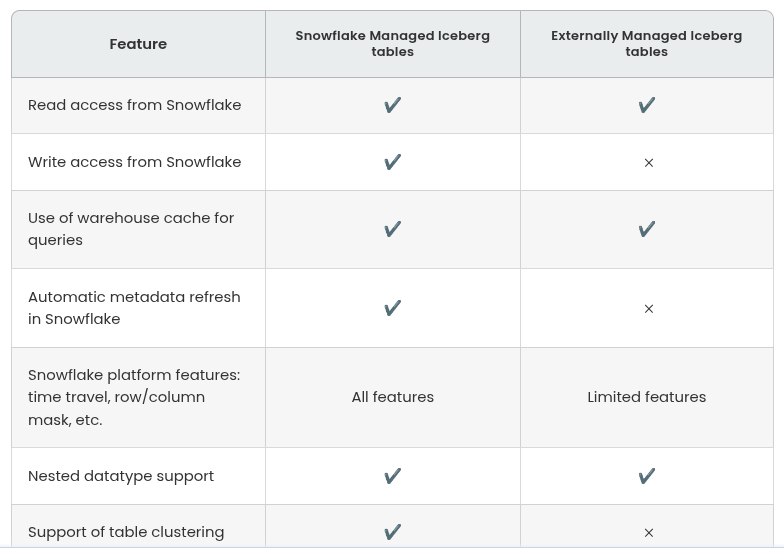
Task: Click the Feature column header
Action: [x=138, y=44]
